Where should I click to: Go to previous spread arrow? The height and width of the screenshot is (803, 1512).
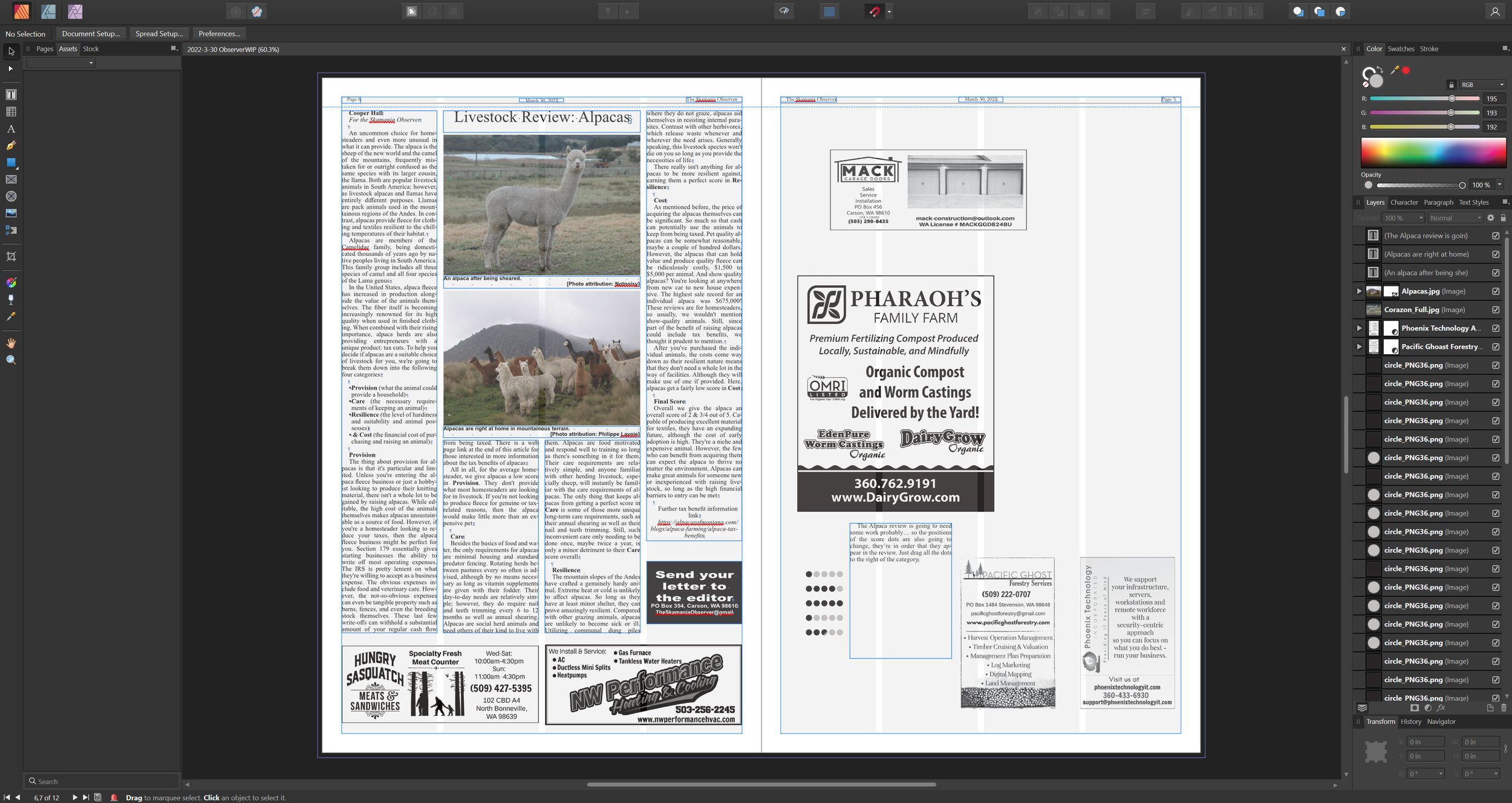(x=18, y=798)
